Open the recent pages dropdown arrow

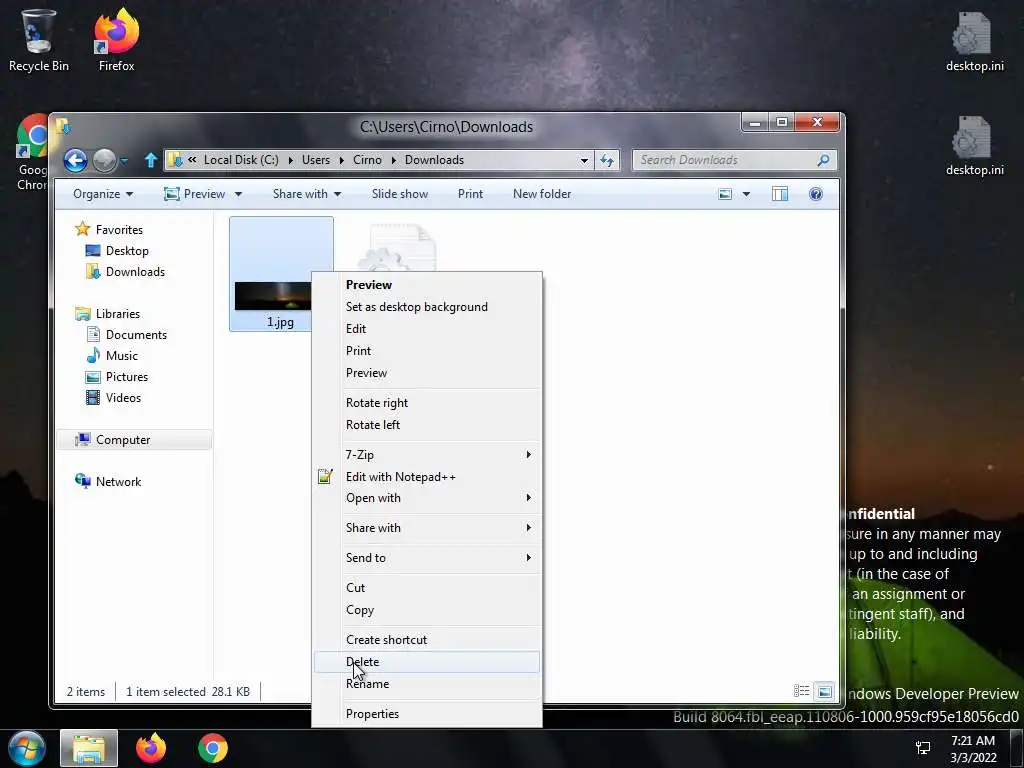124,160
